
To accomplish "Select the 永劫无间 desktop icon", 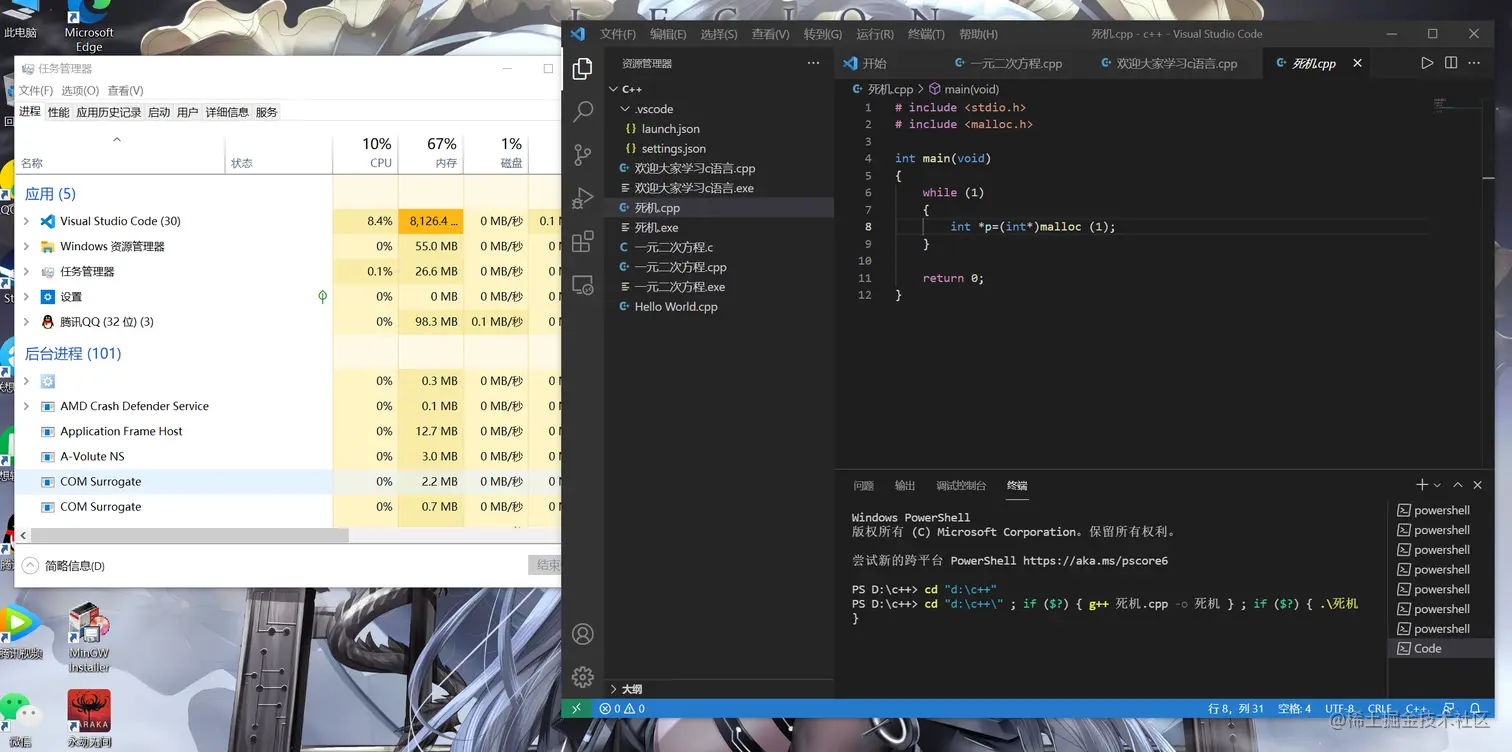I will click(89, 719).
